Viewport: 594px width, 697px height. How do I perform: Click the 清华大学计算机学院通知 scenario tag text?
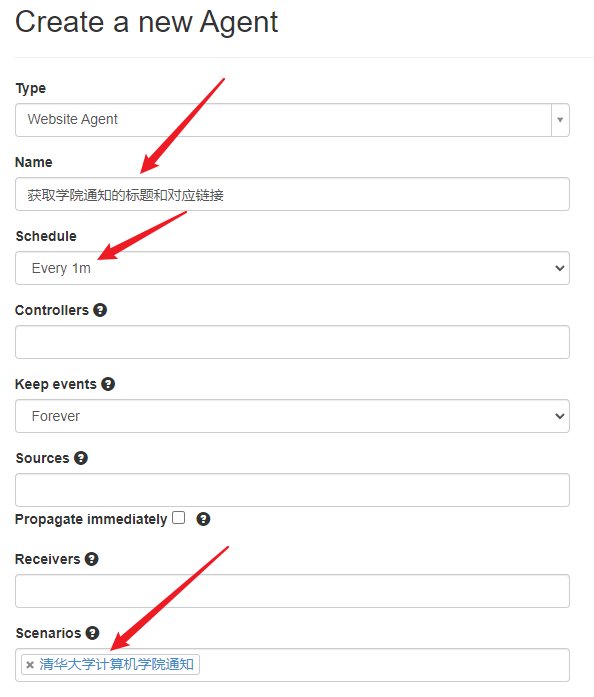point(116,665)
